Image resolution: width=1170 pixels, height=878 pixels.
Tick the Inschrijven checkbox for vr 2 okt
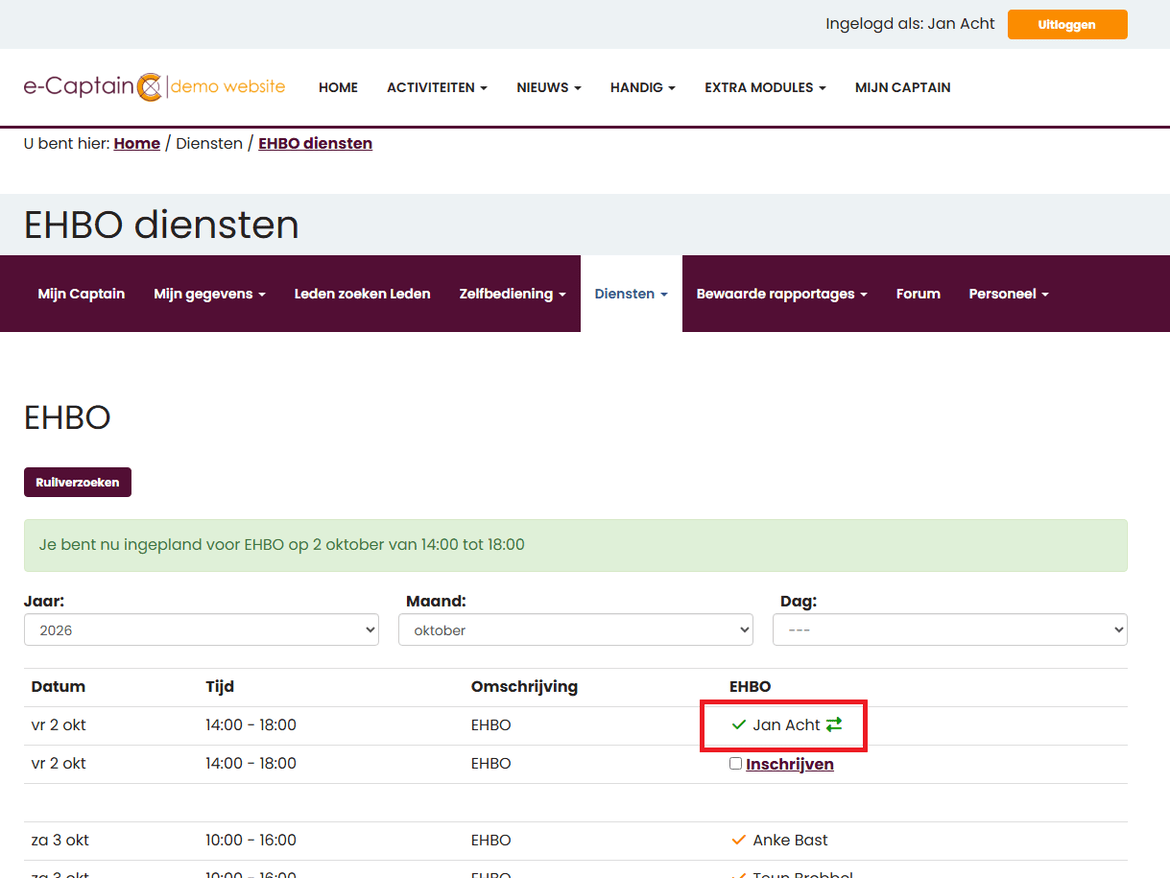pyautogui.click(x=736, y=763)
